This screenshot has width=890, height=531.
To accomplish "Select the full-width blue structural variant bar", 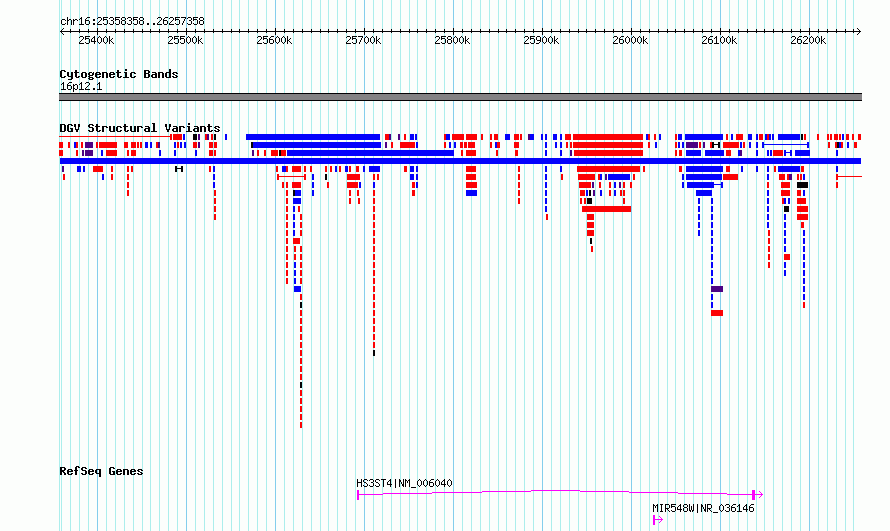I will click(x=460, y=161).
